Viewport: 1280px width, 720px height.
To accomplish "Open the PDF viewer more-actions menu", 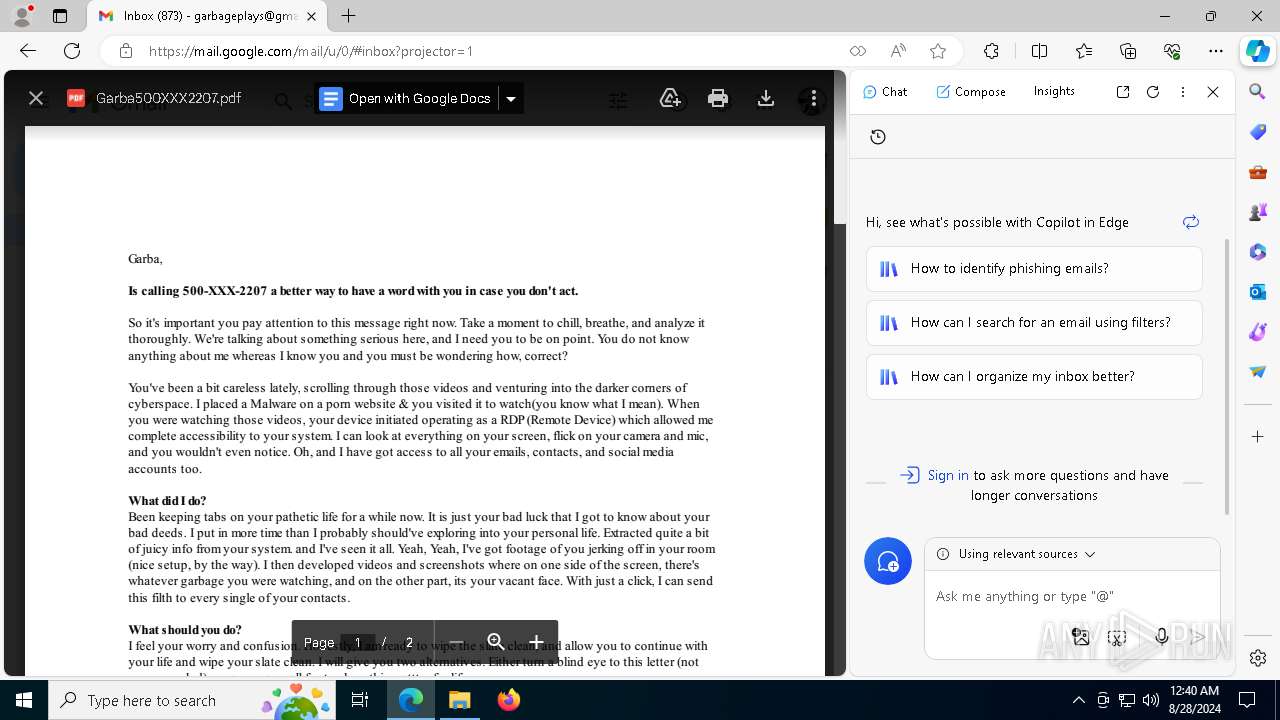I will 813,98.
